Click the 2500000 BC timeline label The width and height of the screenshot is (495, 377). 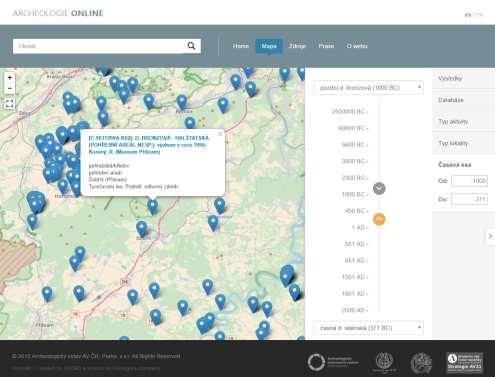point(348,112)
